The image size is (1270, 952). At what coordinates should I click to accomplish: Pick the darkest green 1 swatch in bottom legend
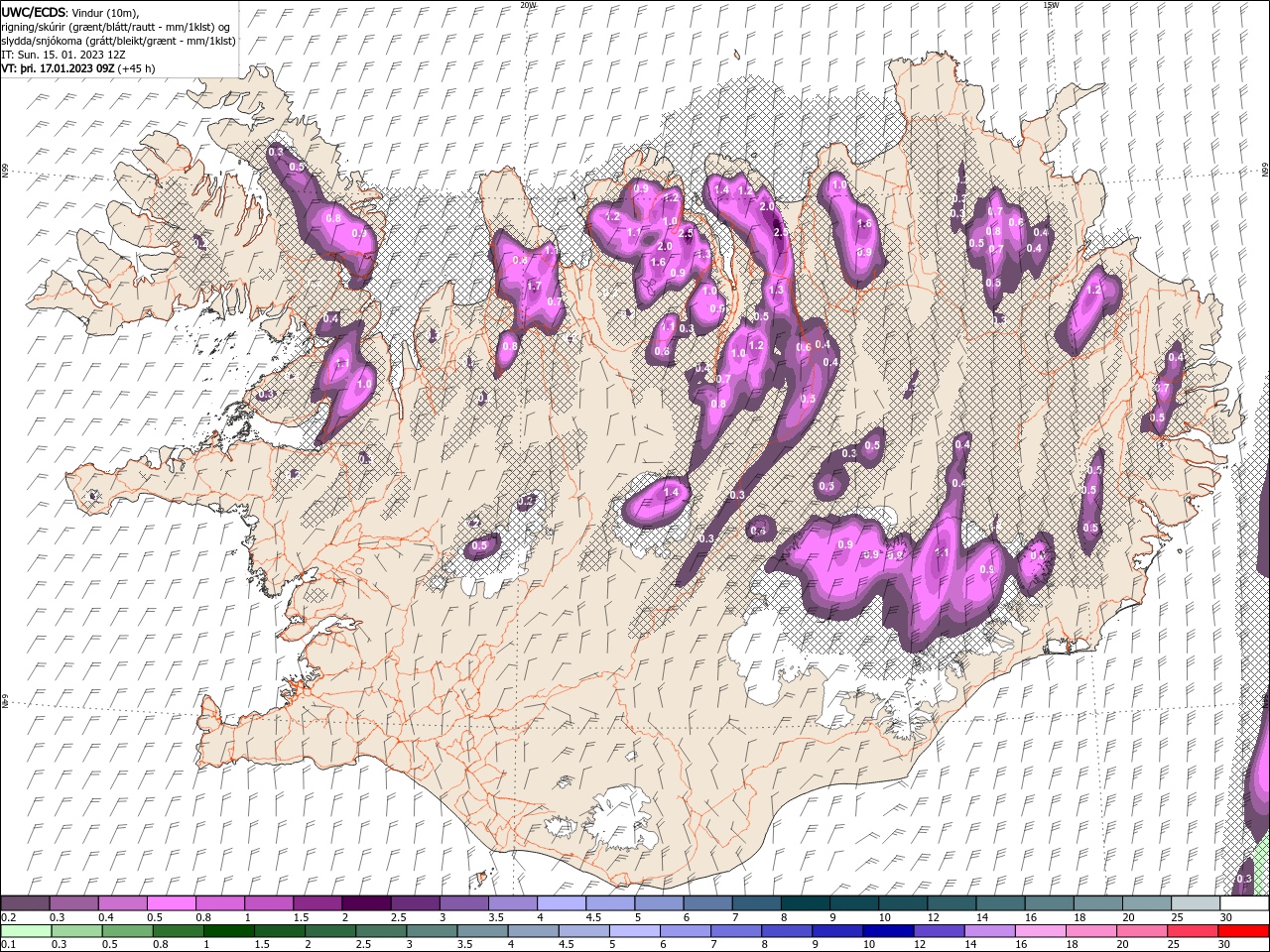pyautogui.click(x=228, y=930)
